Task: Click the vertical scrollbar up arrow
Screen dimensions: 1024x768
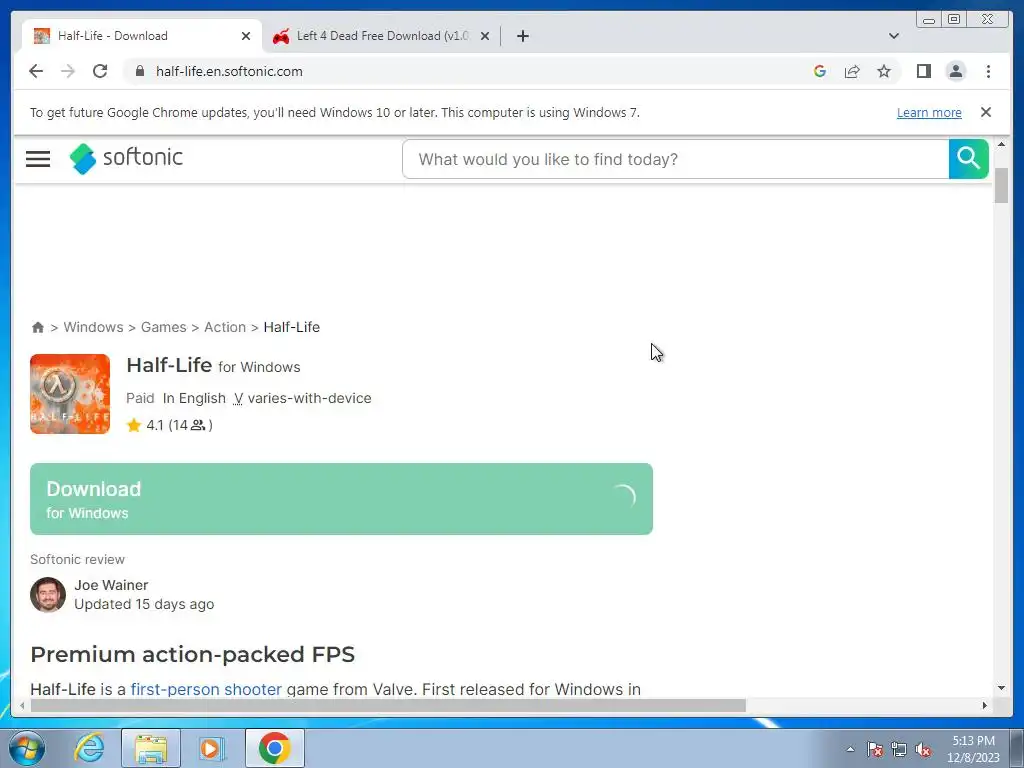Action: pos(1001,144)
